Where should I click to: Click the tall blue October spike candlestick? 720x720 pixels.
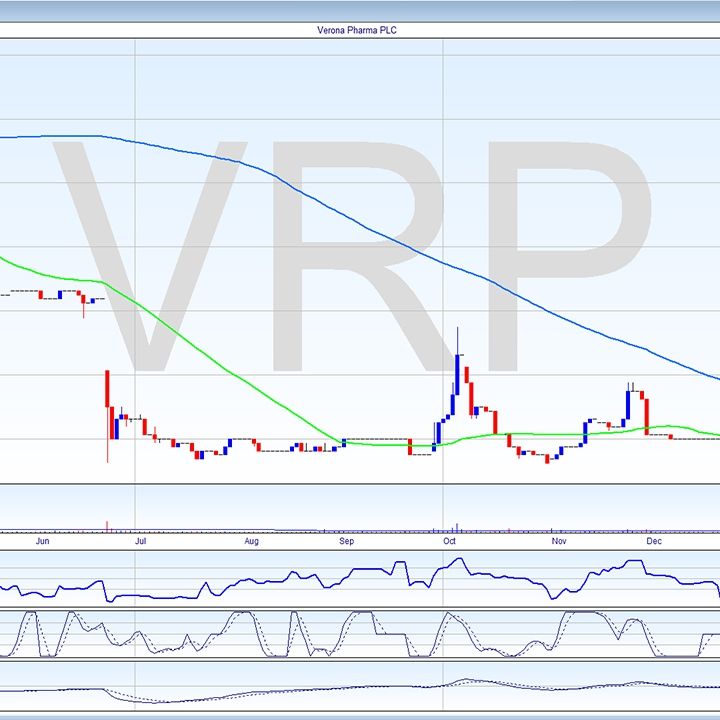[457, 374]
